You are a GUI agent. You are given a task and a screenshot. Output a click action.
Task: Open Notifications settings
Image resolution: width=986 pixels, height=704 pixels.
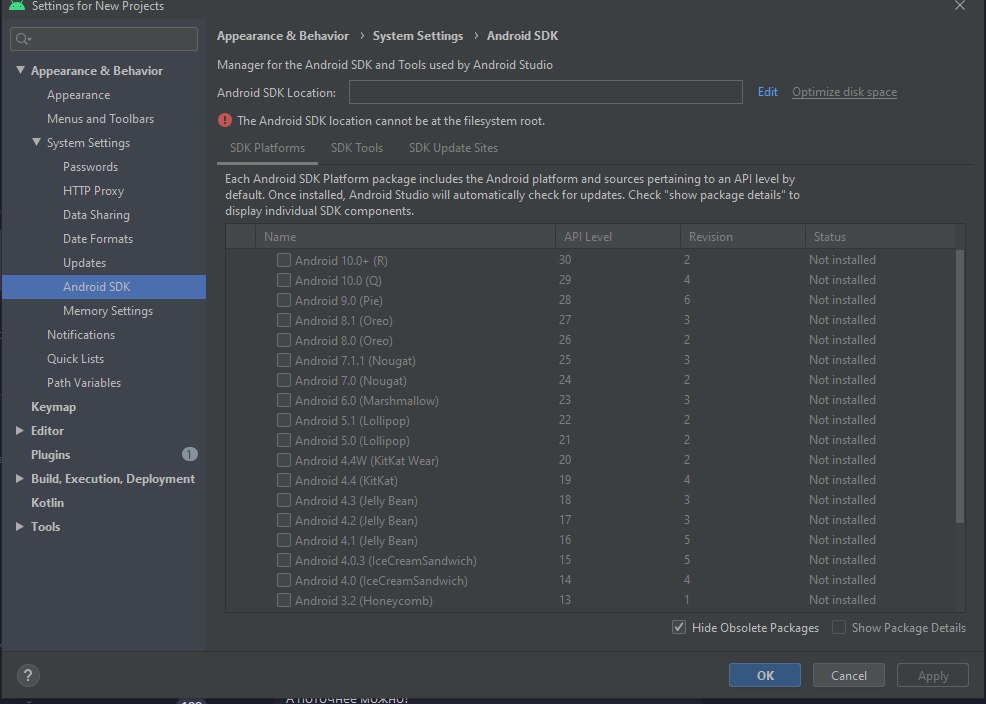[x=81, y=334]
